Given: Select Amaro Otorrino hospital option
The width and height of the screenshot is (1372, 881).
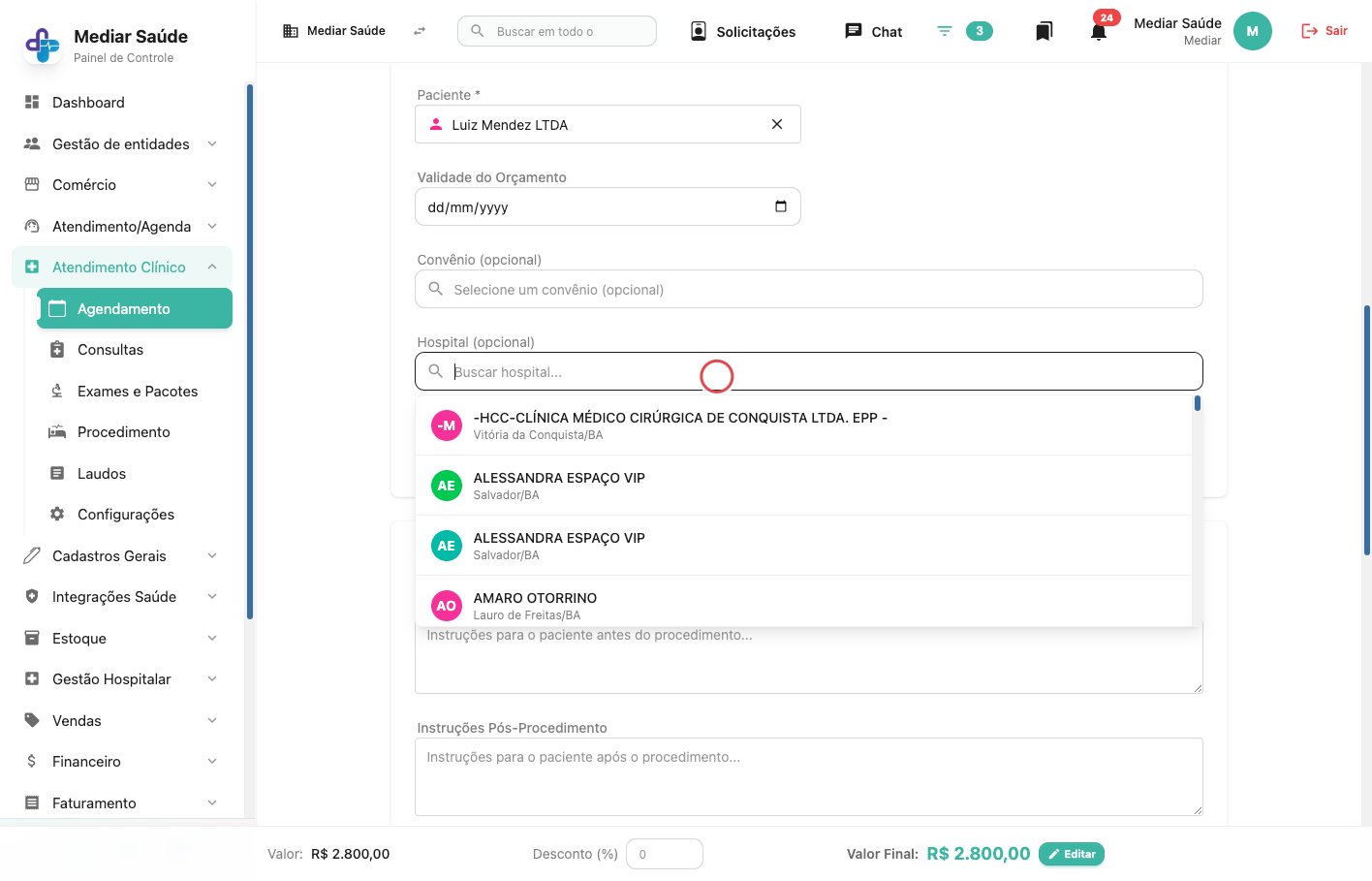Looking at the screenshot, I should [x=803, y=601].
